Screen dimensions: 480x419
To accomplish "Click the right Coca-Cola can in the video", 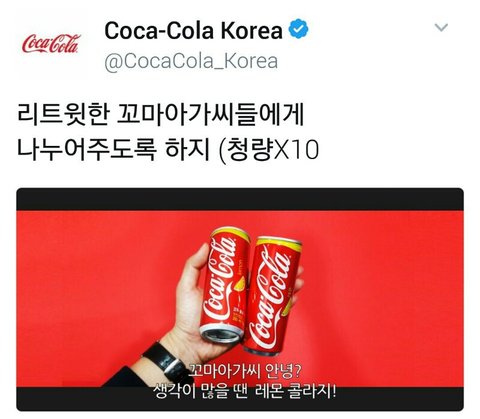I will click(273, 296).
